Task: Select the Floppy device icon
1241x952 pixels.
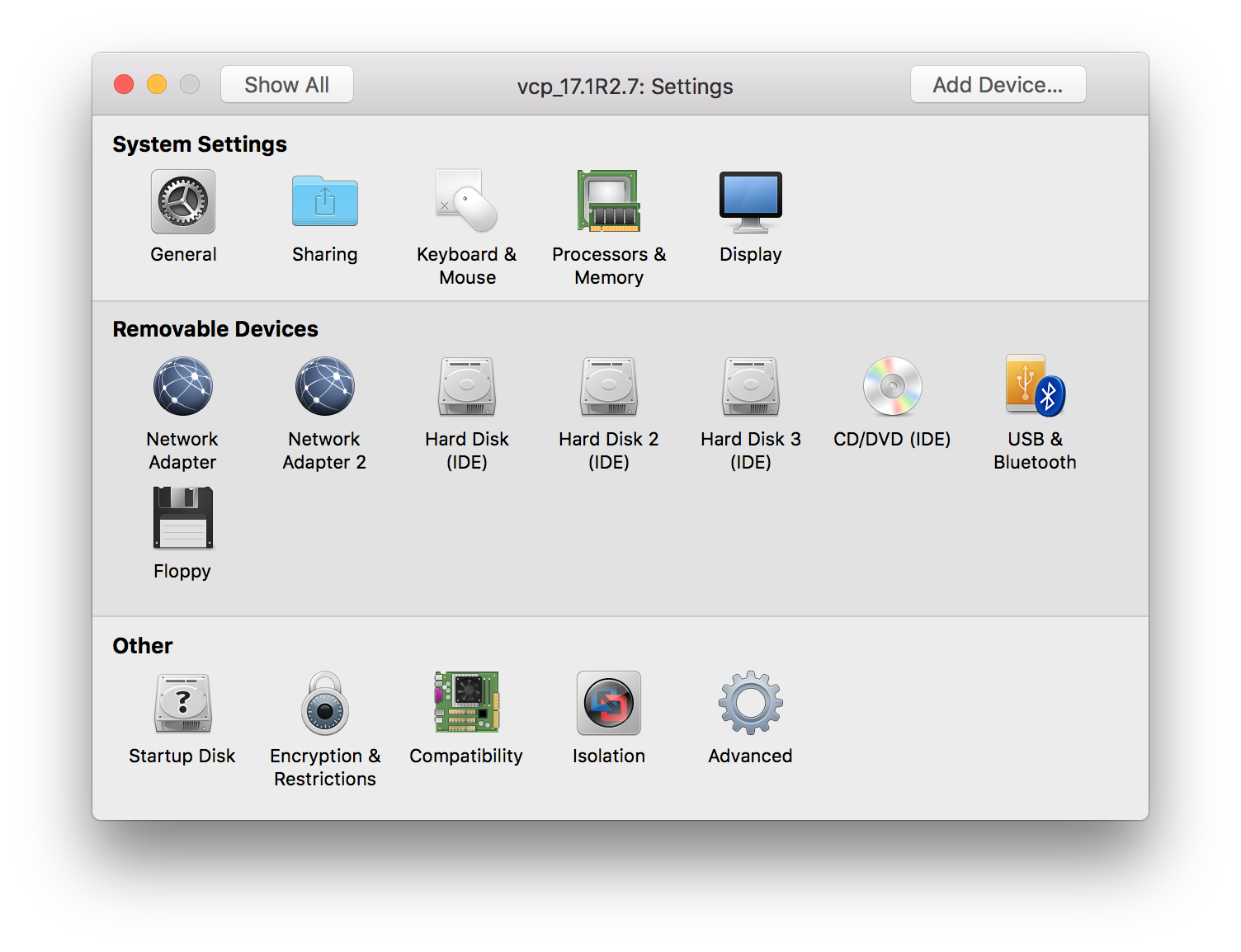Action: coord(182,518)
